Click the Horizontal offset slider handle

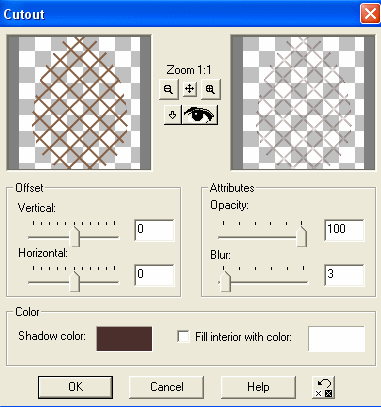[x=75, y=281]
